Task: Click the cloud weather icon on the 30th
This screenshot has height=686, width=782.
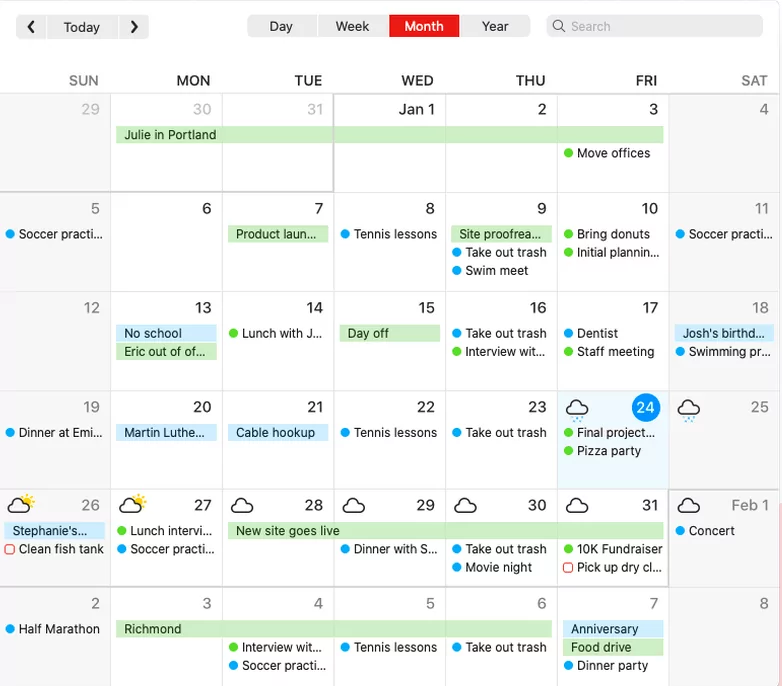Action: (x=465, y=506)
